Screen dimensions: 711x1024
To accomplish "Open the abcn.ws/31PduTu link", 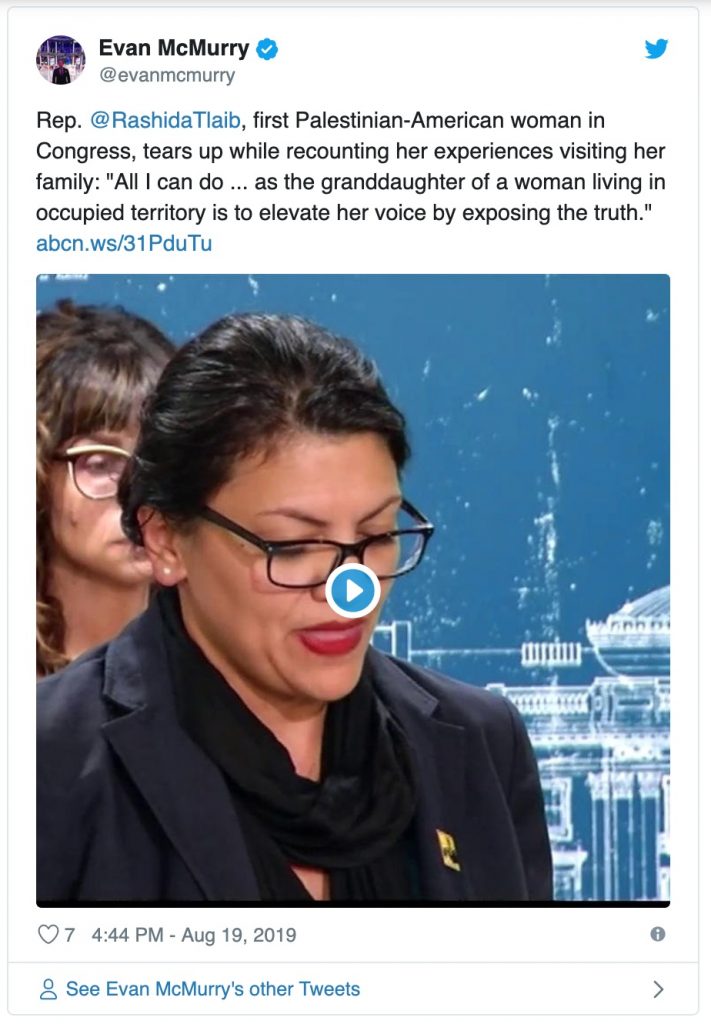I will tap(124, 244).
